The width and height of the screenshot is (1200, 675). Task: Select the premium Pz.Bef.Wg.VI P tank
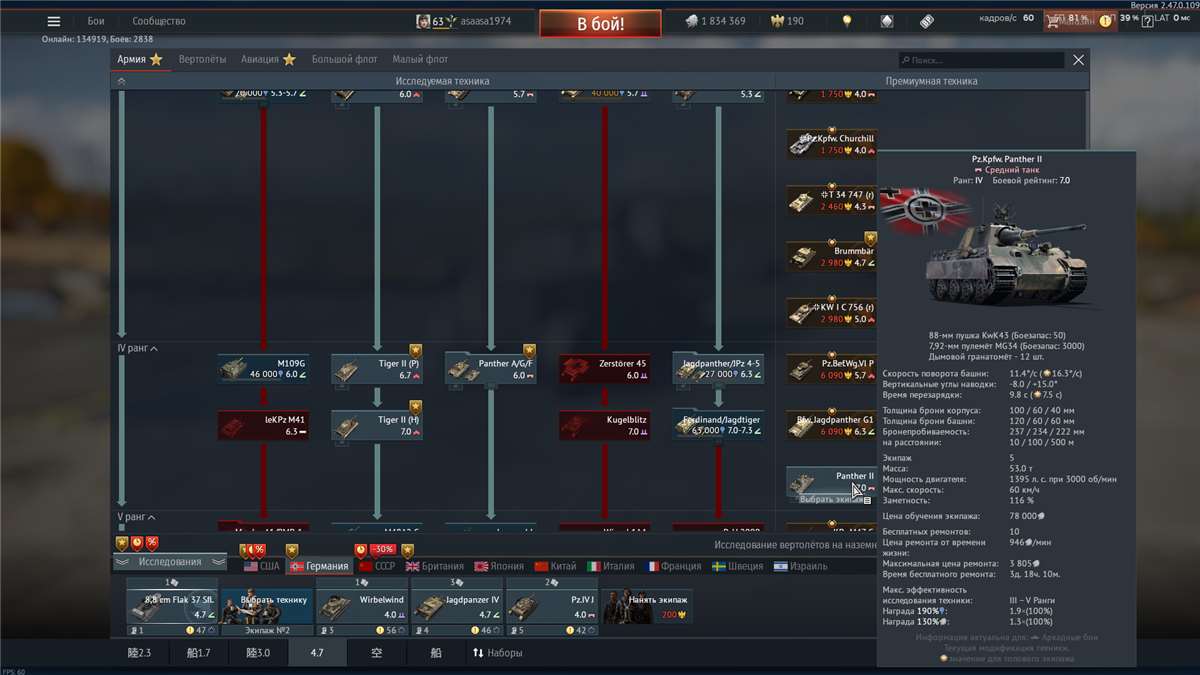pos(831,369)
